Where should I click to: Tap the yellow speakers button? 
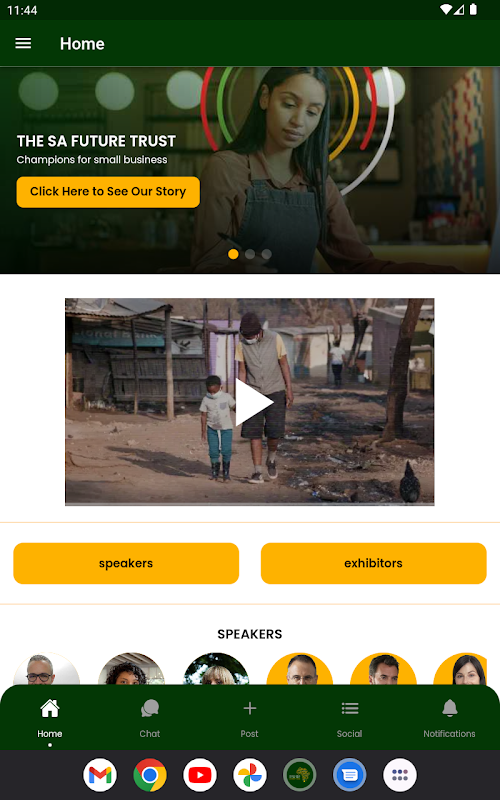coord(126,563)
